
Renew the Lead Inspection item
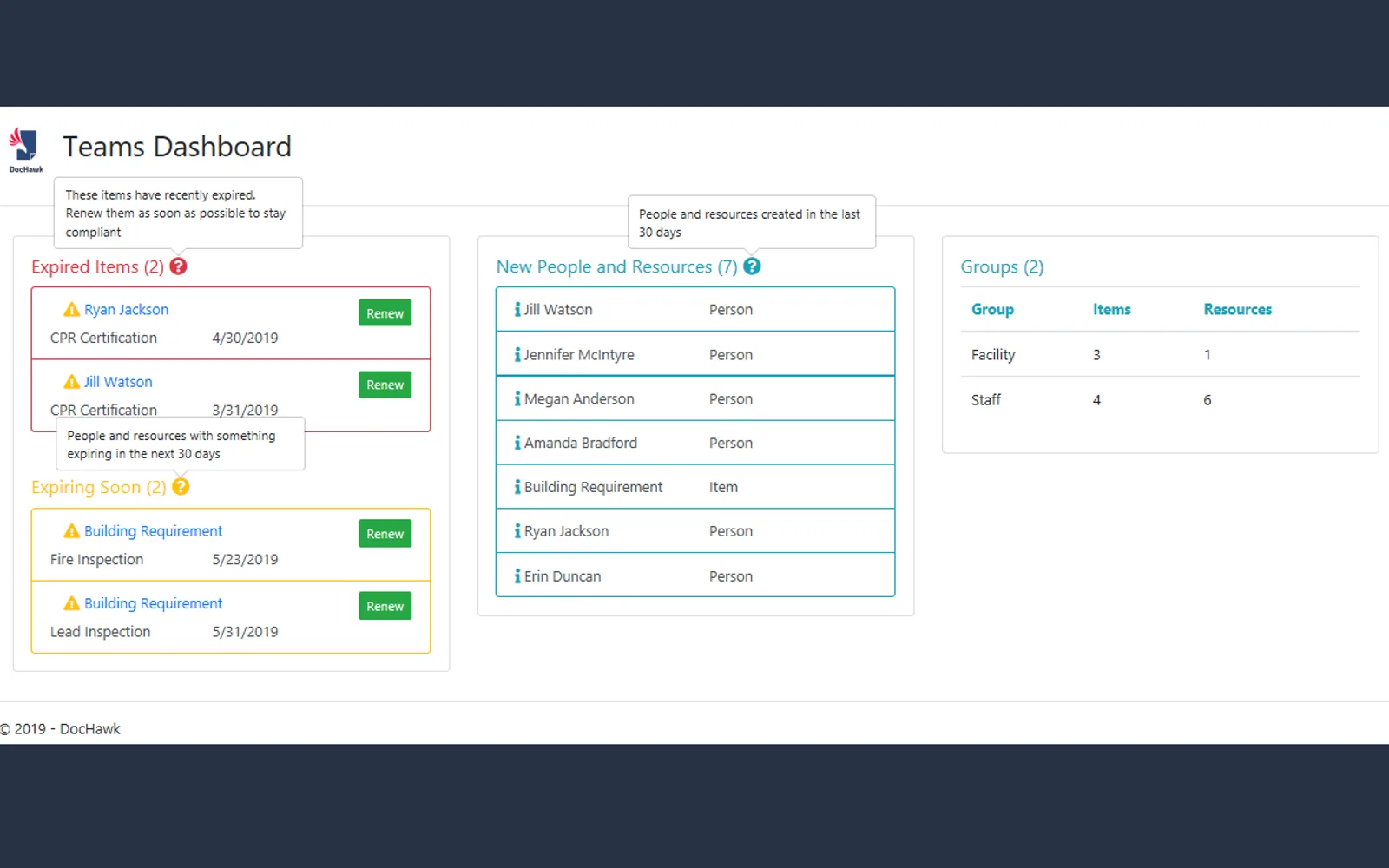pos(385,606)
